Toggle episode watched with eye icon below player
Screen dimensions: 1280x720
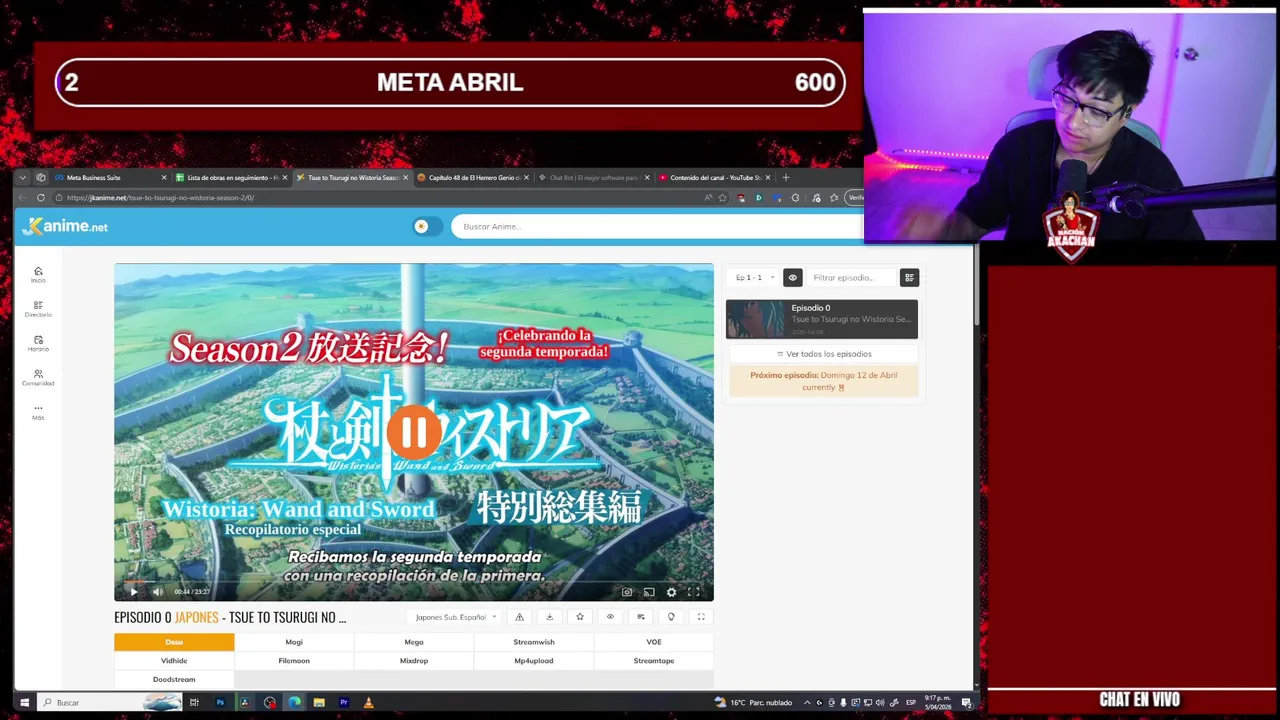click(x=610, y=617)
